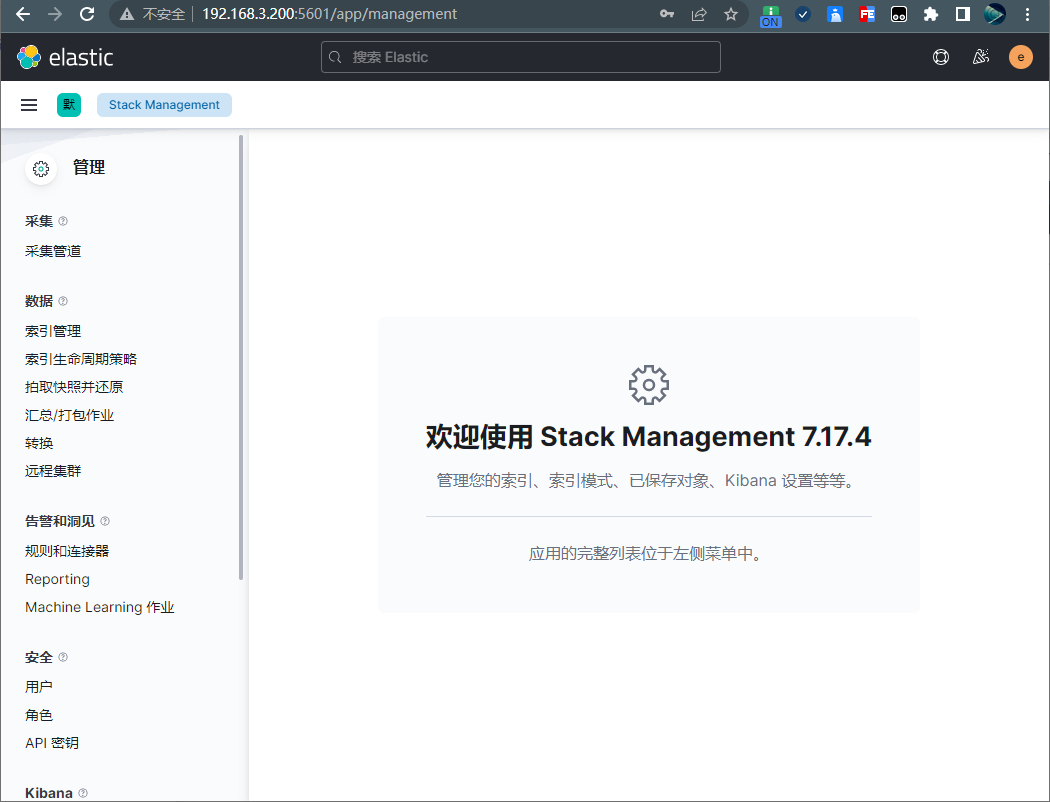Click the help icon beside 告警和洞见
Image resolution: width=1050 pixels, height=802 pixels.
click(104, 520)
